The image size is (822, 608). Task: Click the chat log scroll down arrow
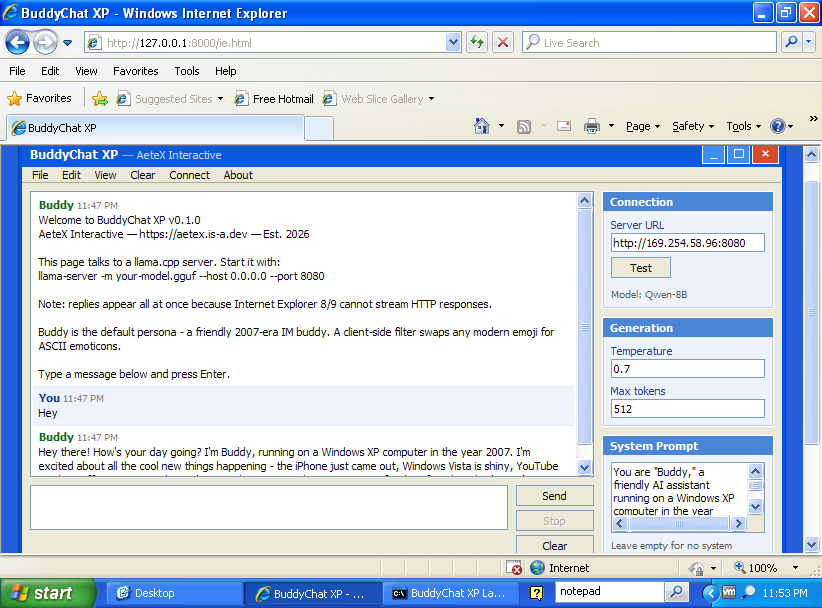pyautogui.click(x=585, y=467)
